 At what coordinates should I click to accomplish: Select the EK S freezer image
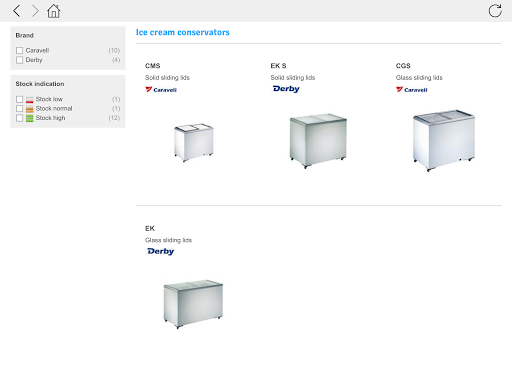[318, 141]
